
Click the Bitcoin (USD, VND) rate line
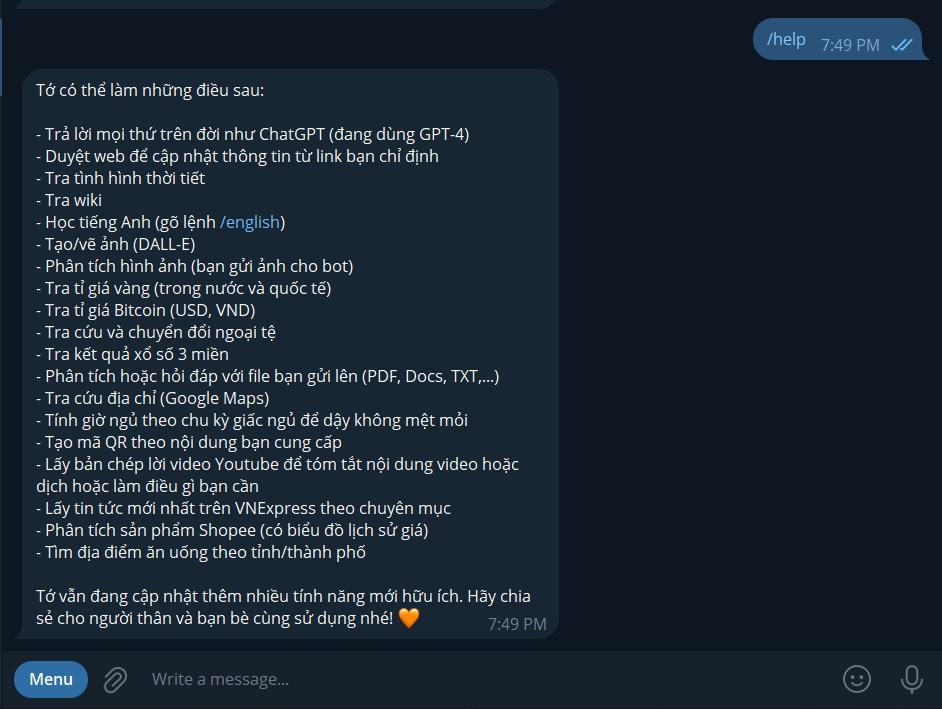click(146, 311)
